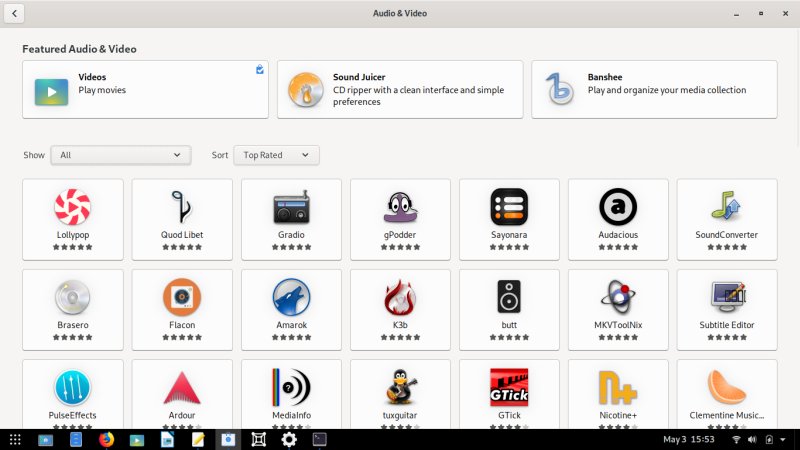Open the MediaInfo app tile
Viewport: 800px width, 450px height.
tap(291, 394)
